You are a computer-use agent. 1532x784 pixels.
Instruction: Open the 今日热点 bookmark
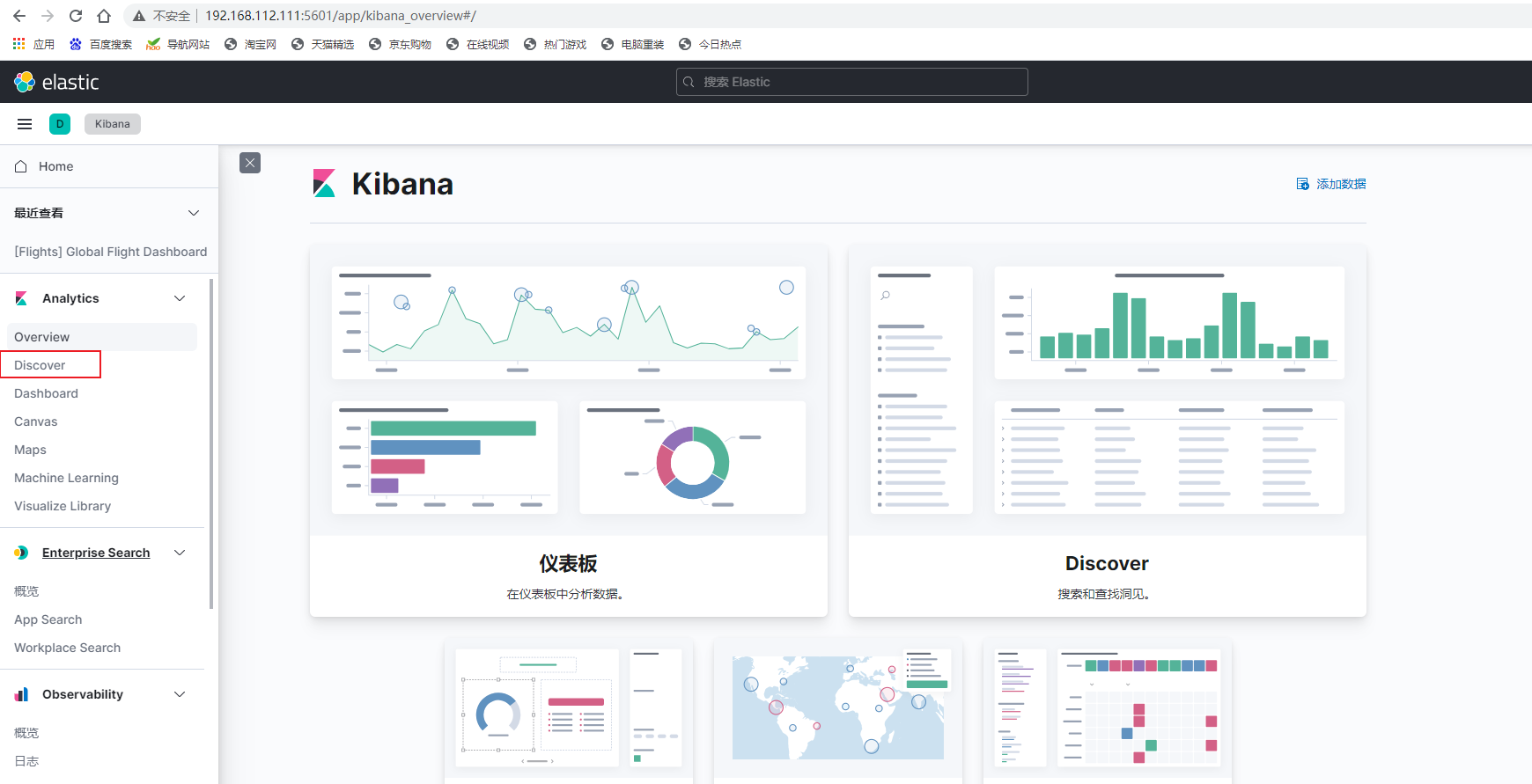[710, 44]
